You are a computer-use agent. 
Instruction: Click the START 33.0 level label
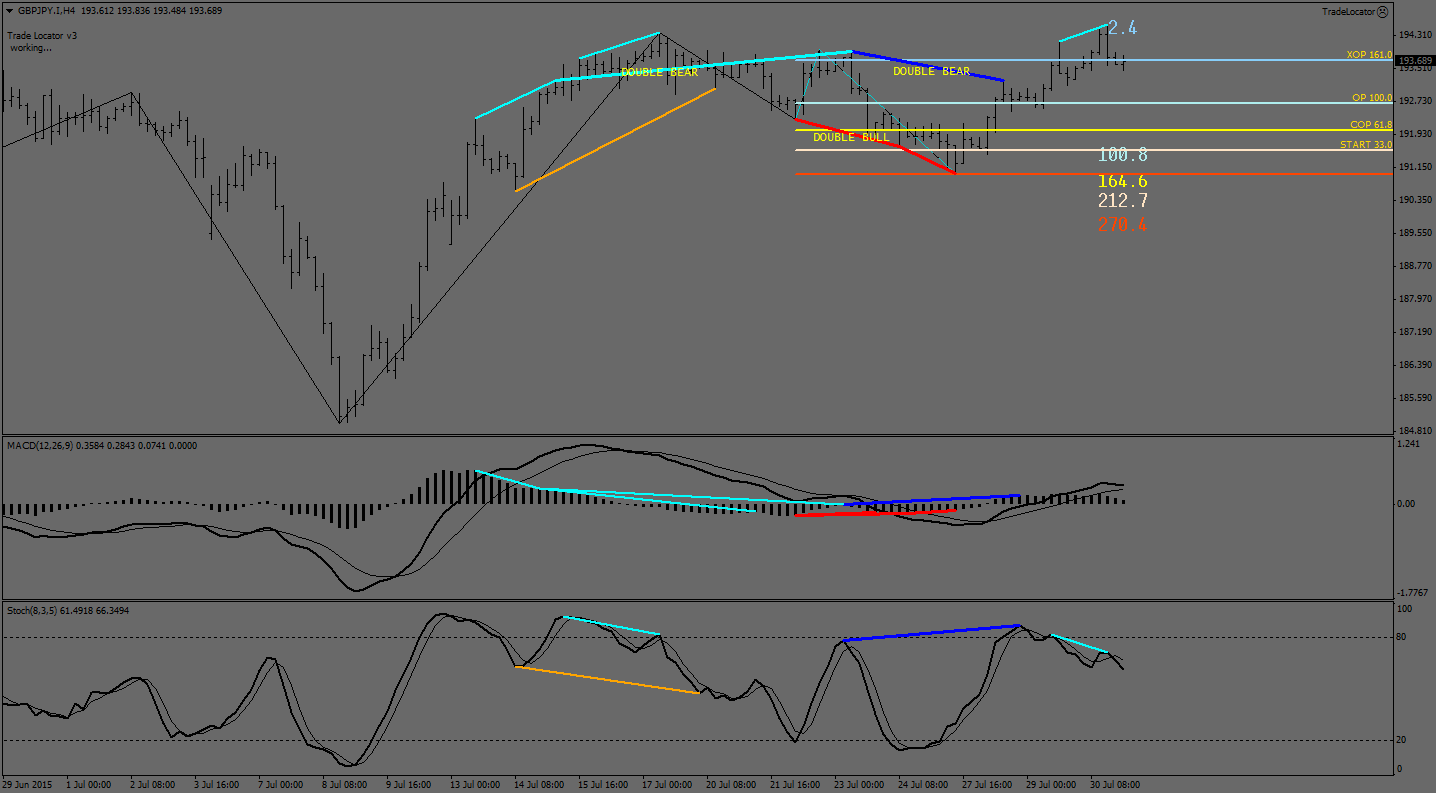coord(1365,145)
